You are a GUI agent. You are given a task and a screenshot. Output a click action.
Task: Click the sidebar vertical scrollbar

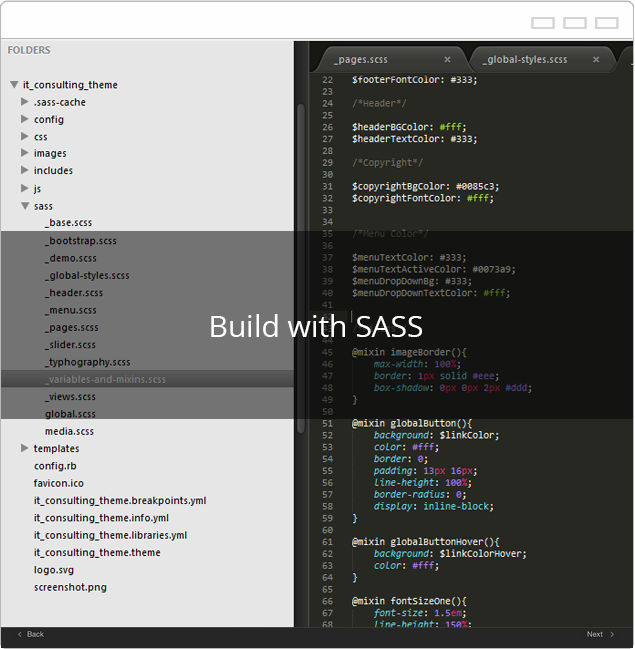click(x=301, y=268)
